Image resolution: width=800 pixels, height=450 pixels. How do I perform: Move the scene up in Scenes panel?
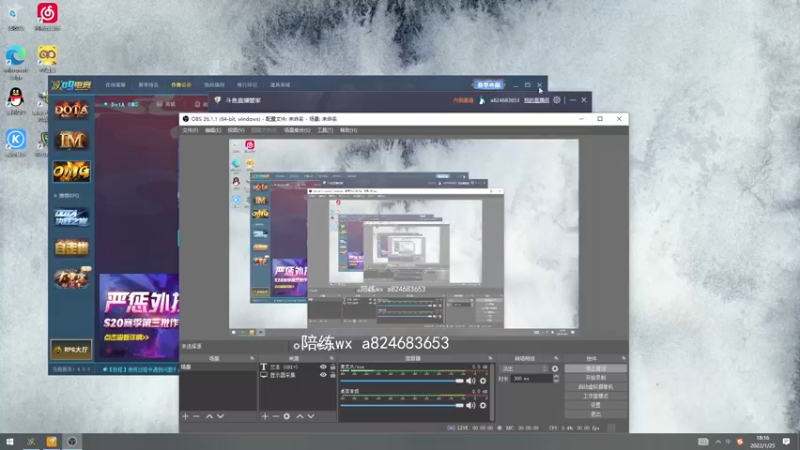[209, 416]
